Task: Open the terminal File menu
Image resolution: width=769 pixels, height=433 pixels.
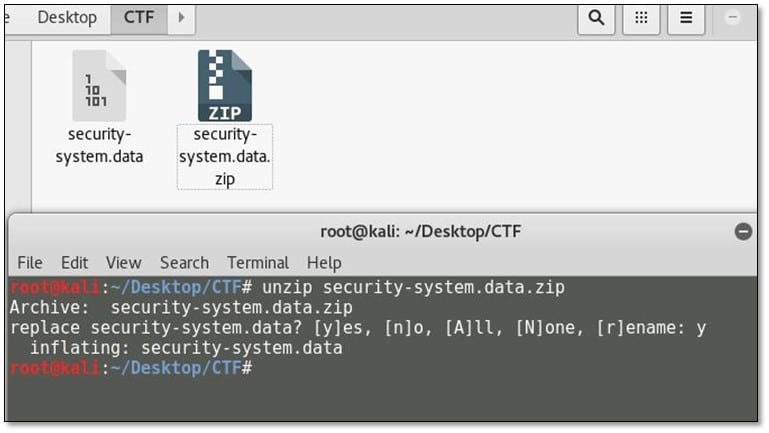Action: click(30, 262)
